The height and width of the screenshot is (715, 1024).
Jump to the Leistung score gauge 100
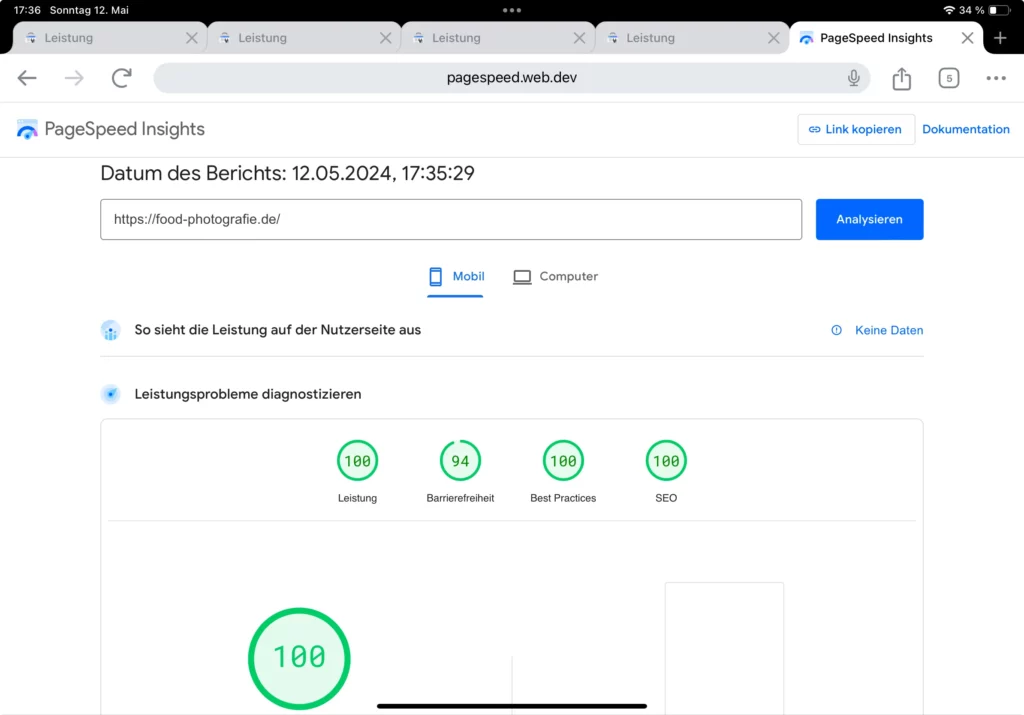click(x=357, y=461)
